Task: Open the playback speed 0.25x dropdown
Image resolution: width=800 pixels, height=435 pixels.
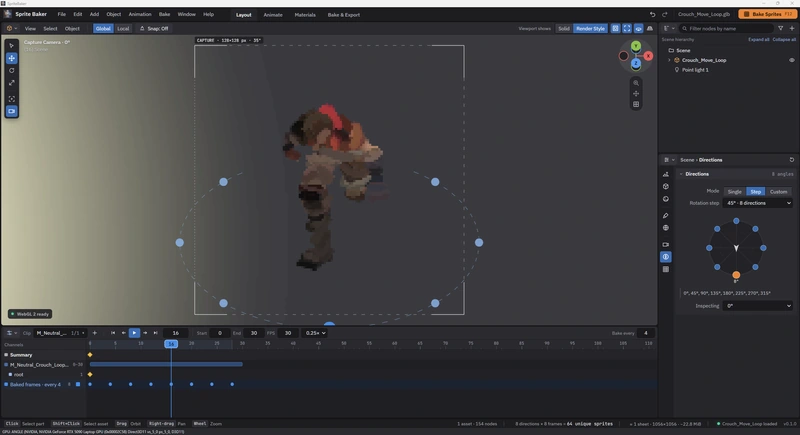Action: pyautogui.click(x=315, y=333)
